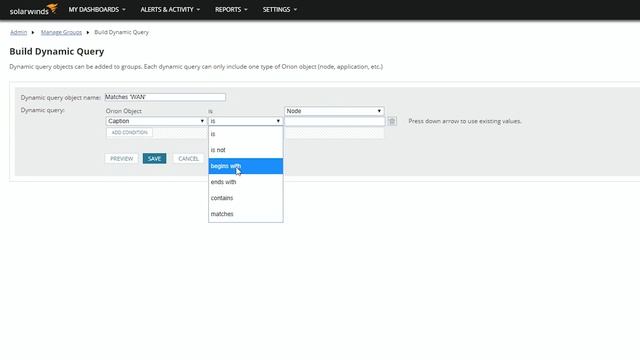Open the My Dashboards menu

point(97,9)
